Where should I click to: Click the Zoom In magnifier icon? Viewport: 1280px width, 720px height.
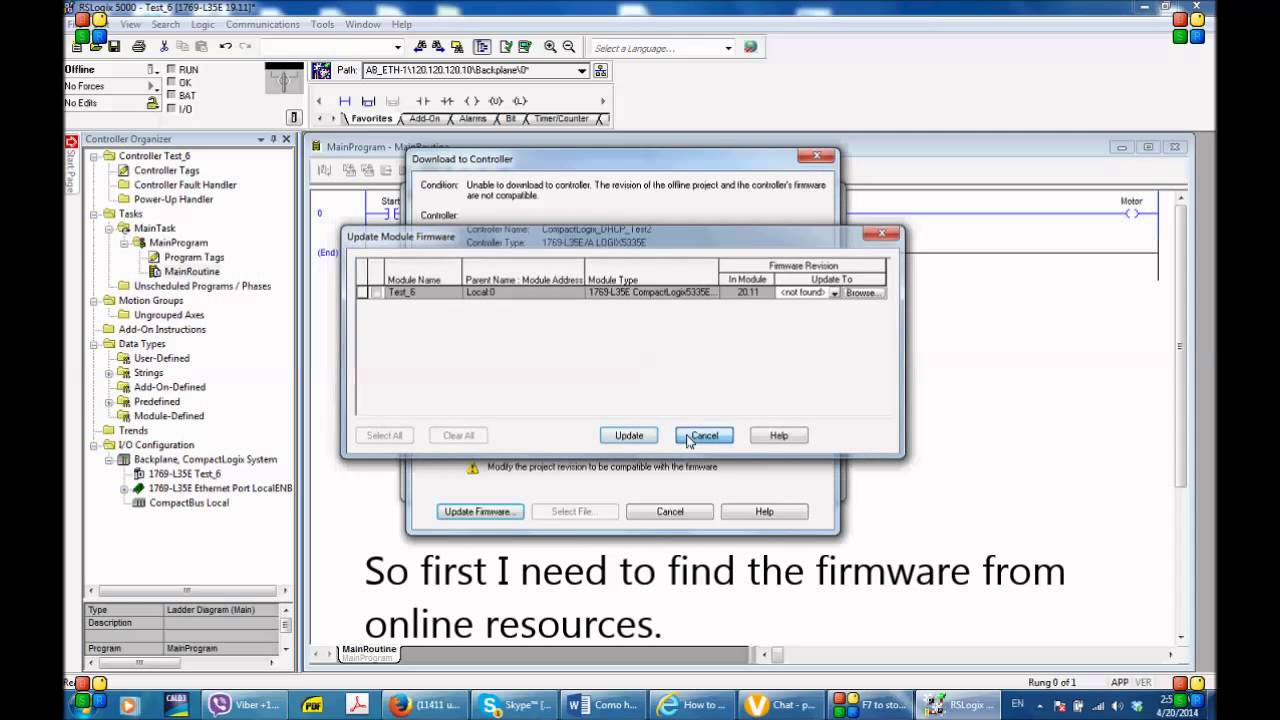550,47
